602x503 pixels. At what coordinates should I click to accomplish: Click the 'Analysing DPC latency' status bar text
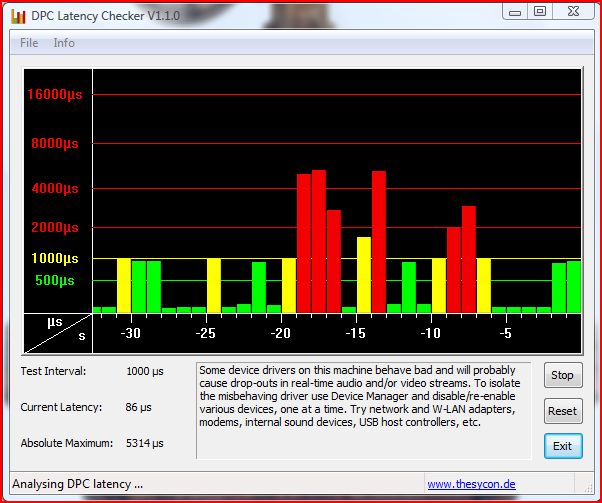click(78, 484)
